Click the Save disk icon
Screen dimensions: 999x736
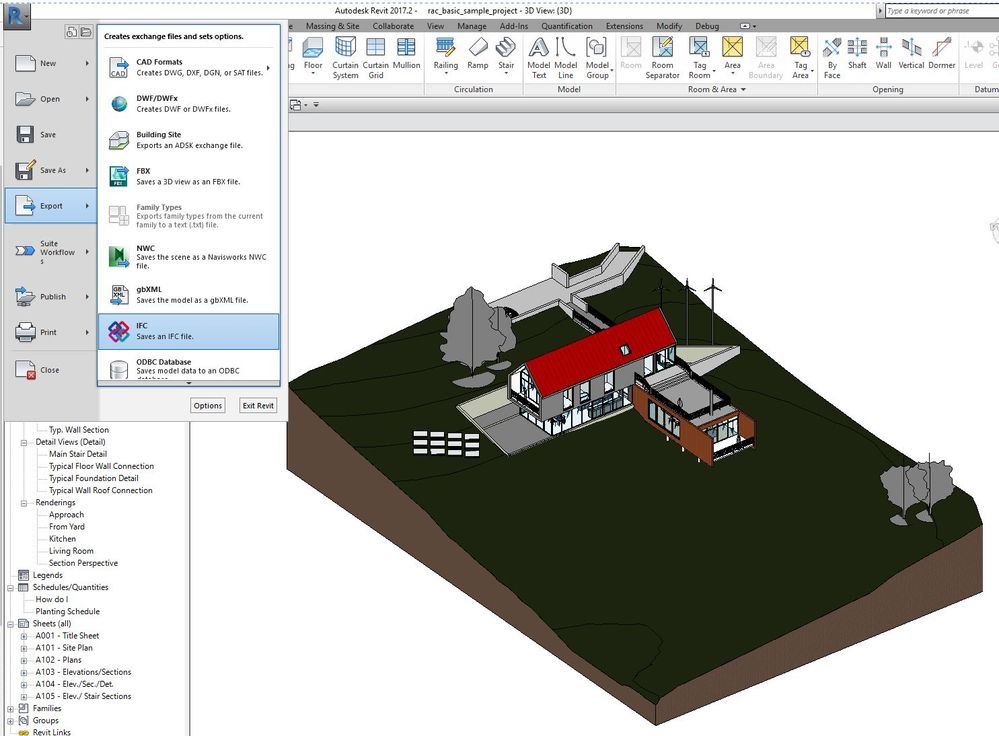click(x=25, y=134)
